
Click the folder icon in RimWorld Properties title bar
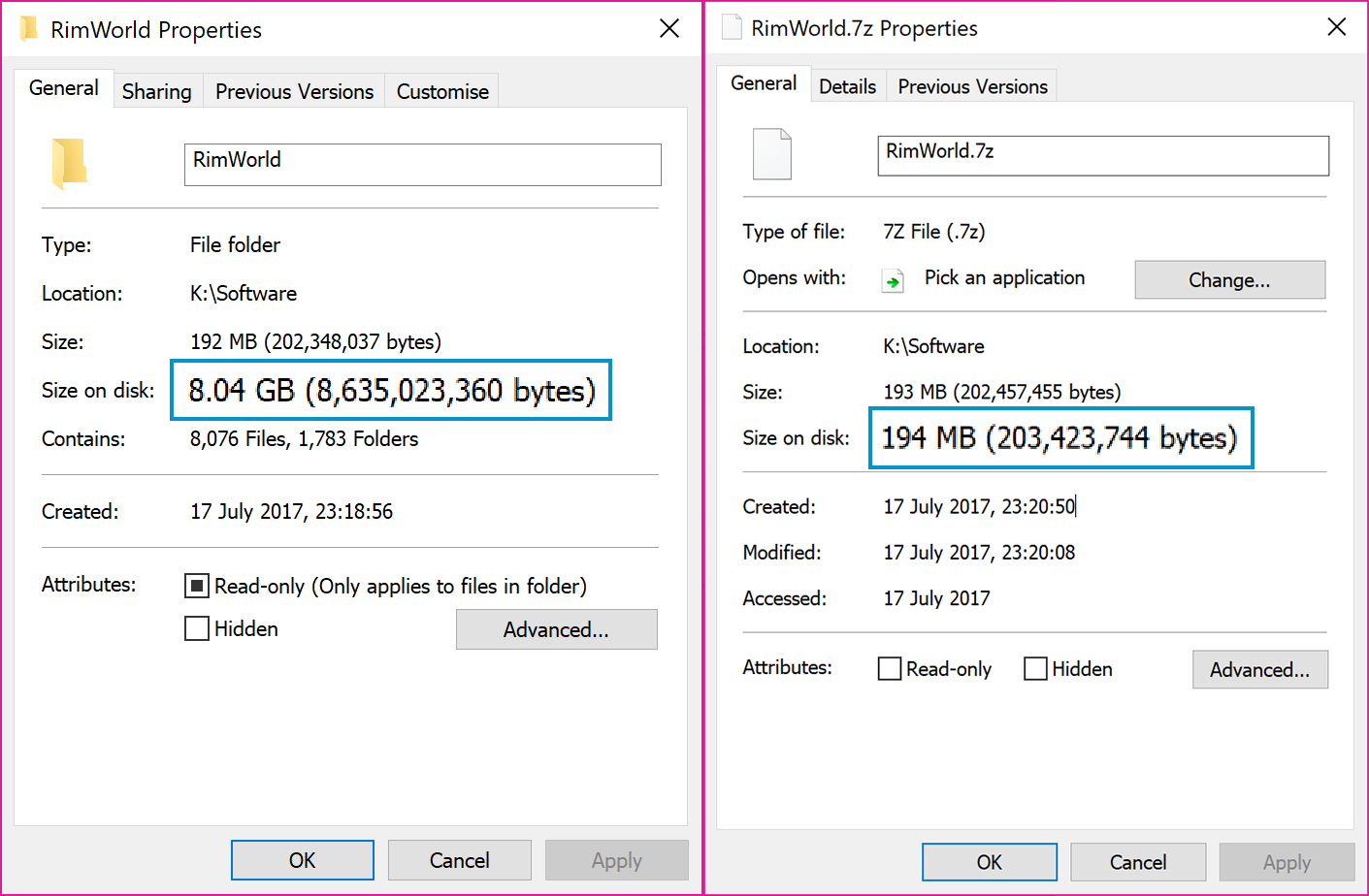coord(29,29)
